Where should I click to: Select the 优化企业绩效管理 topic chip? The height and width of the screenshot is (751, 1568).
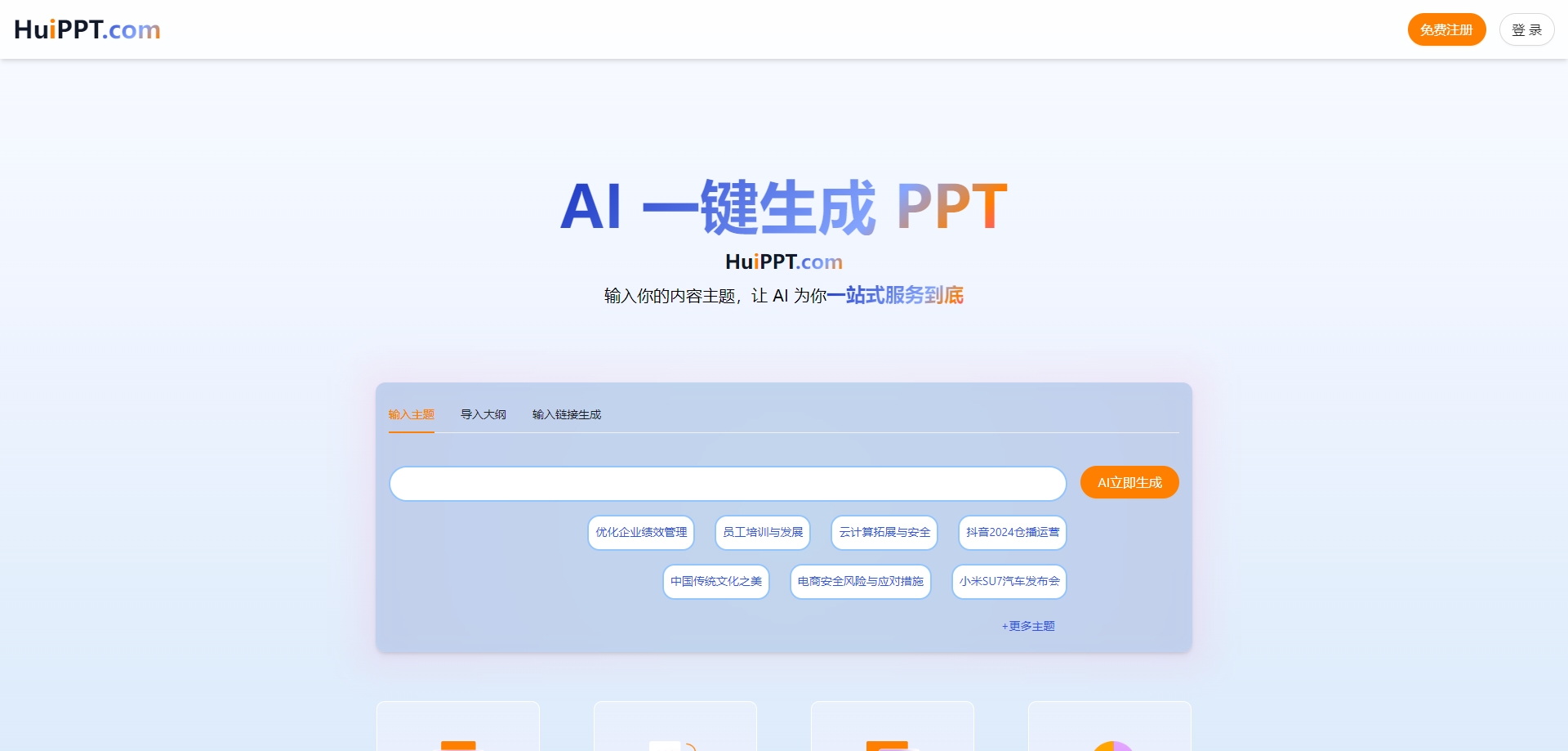[640, 532]
